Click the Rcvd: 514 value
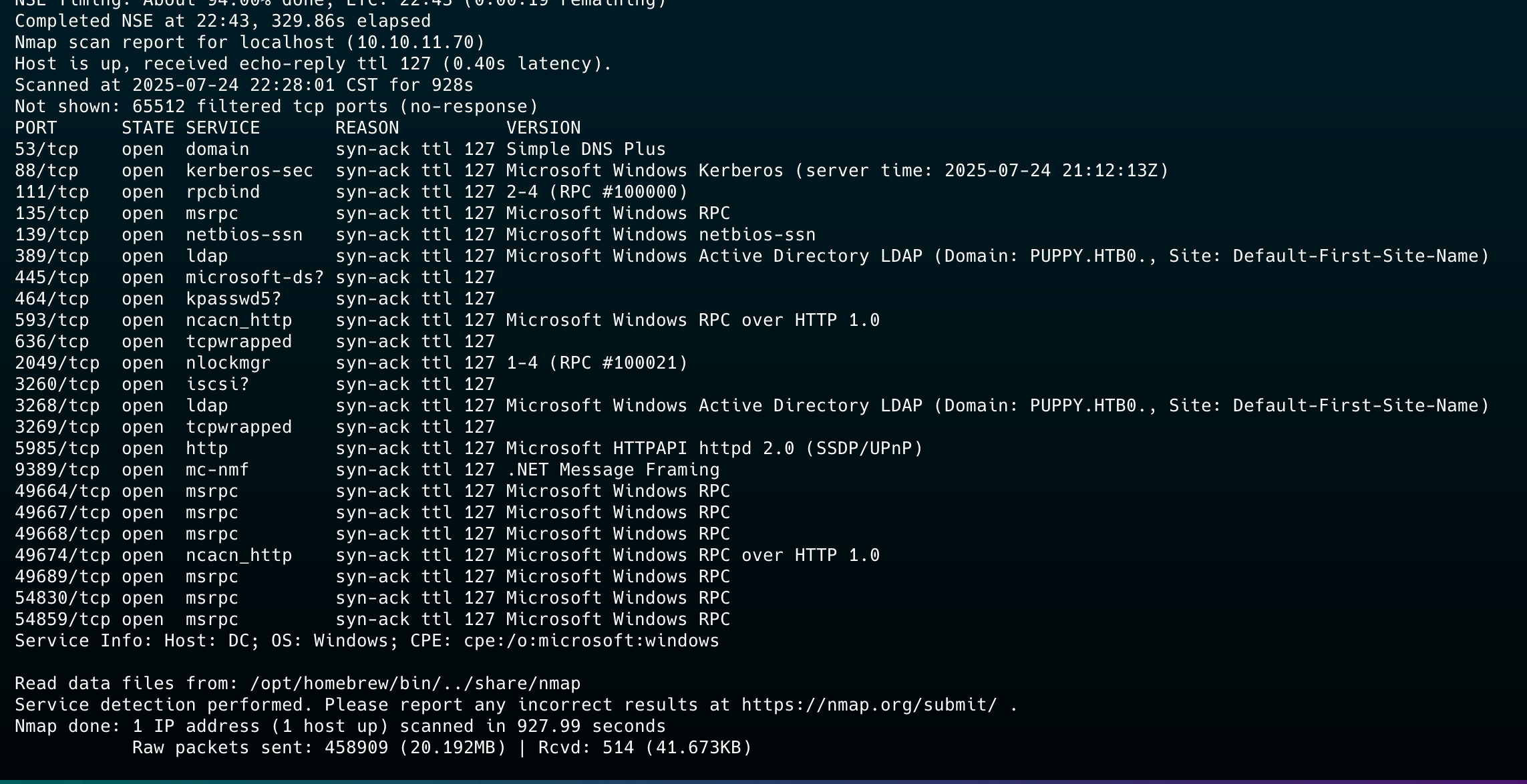 (586, 748)
